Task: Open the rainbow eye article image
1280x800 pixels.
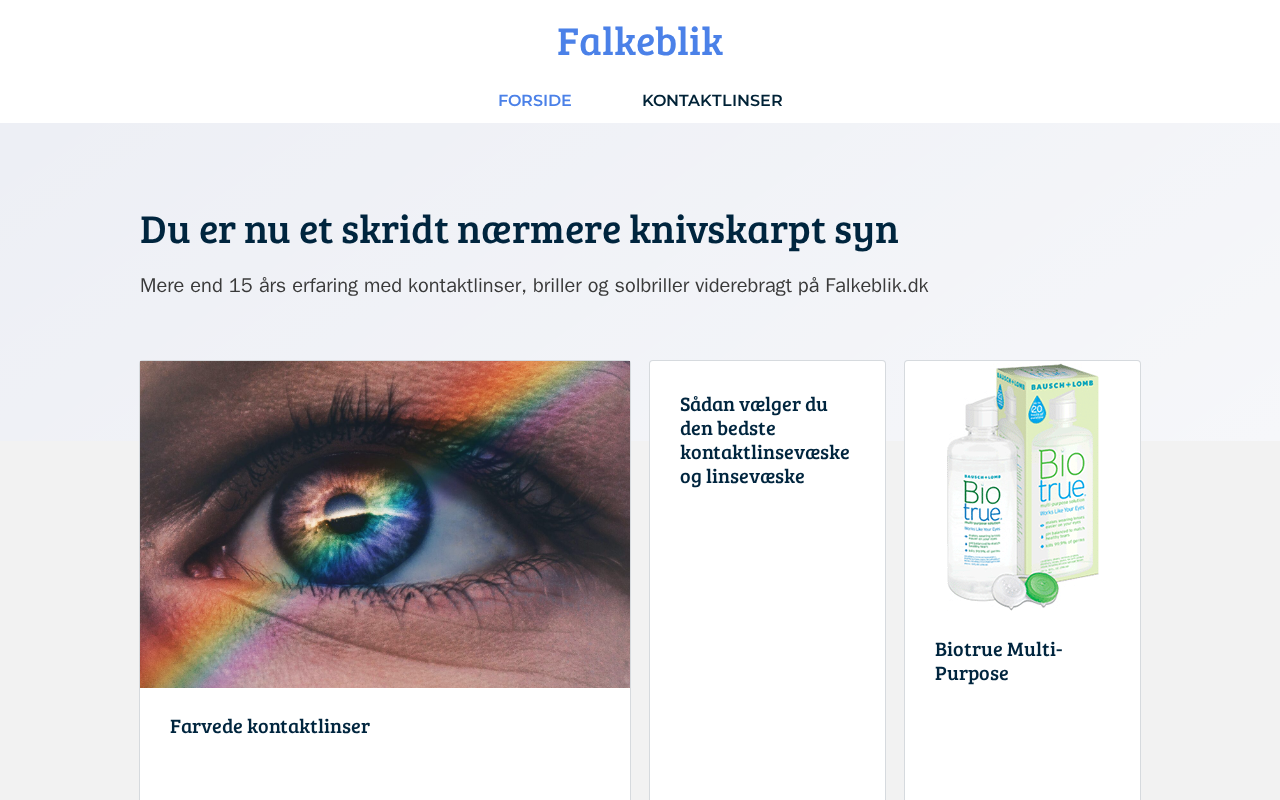Action: [x=385, y=524]
